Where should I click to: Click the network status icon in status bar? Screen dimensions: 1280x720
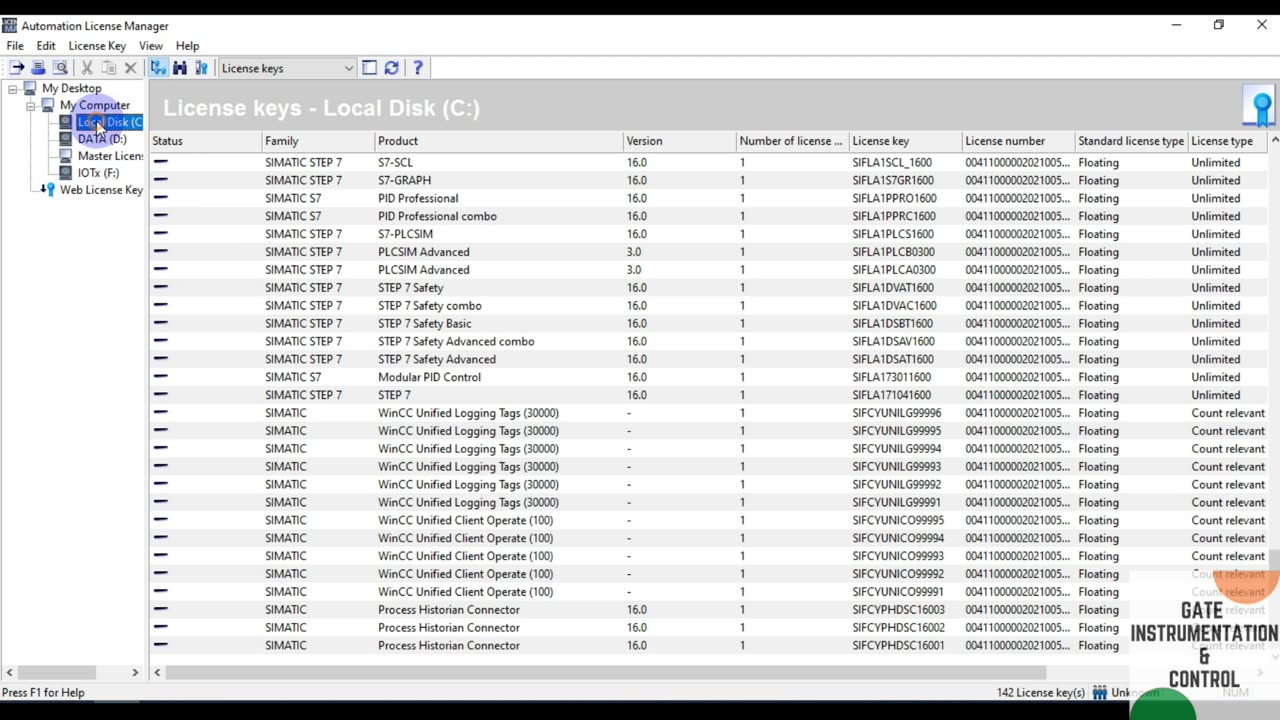coord(1099,693)
